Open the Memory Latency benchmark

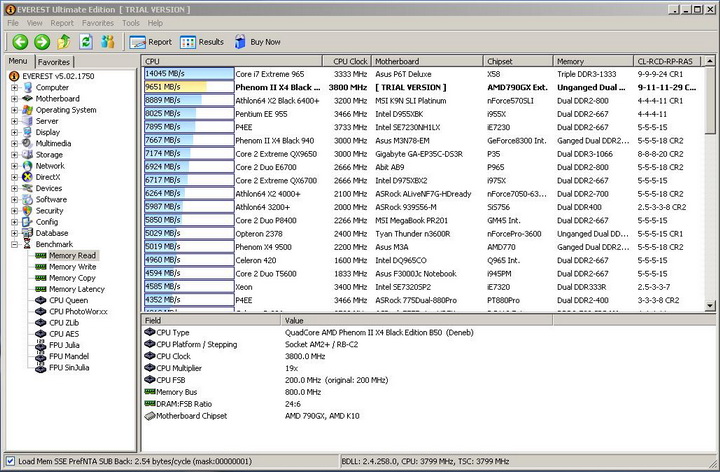click(77, 289)
